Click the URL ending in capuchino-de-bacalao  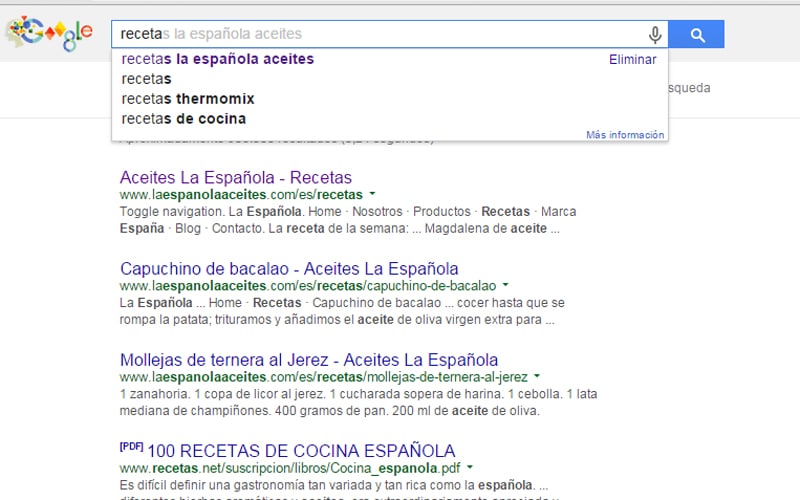pyautogui.click(x=308, y=286)
